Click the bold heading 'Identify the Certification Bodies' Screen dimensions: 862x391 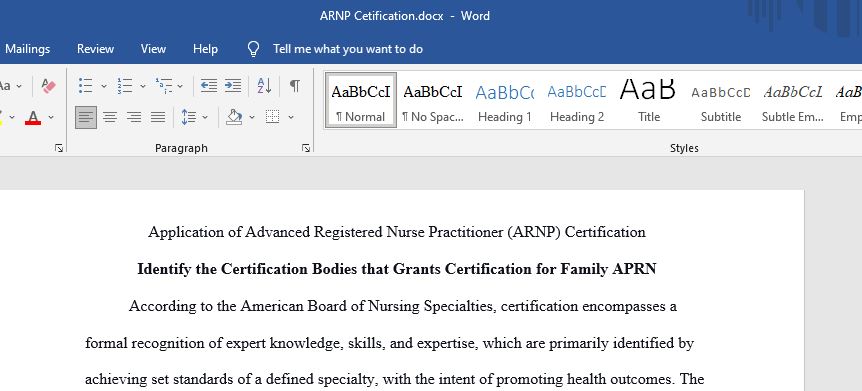(x=397, y=269)
